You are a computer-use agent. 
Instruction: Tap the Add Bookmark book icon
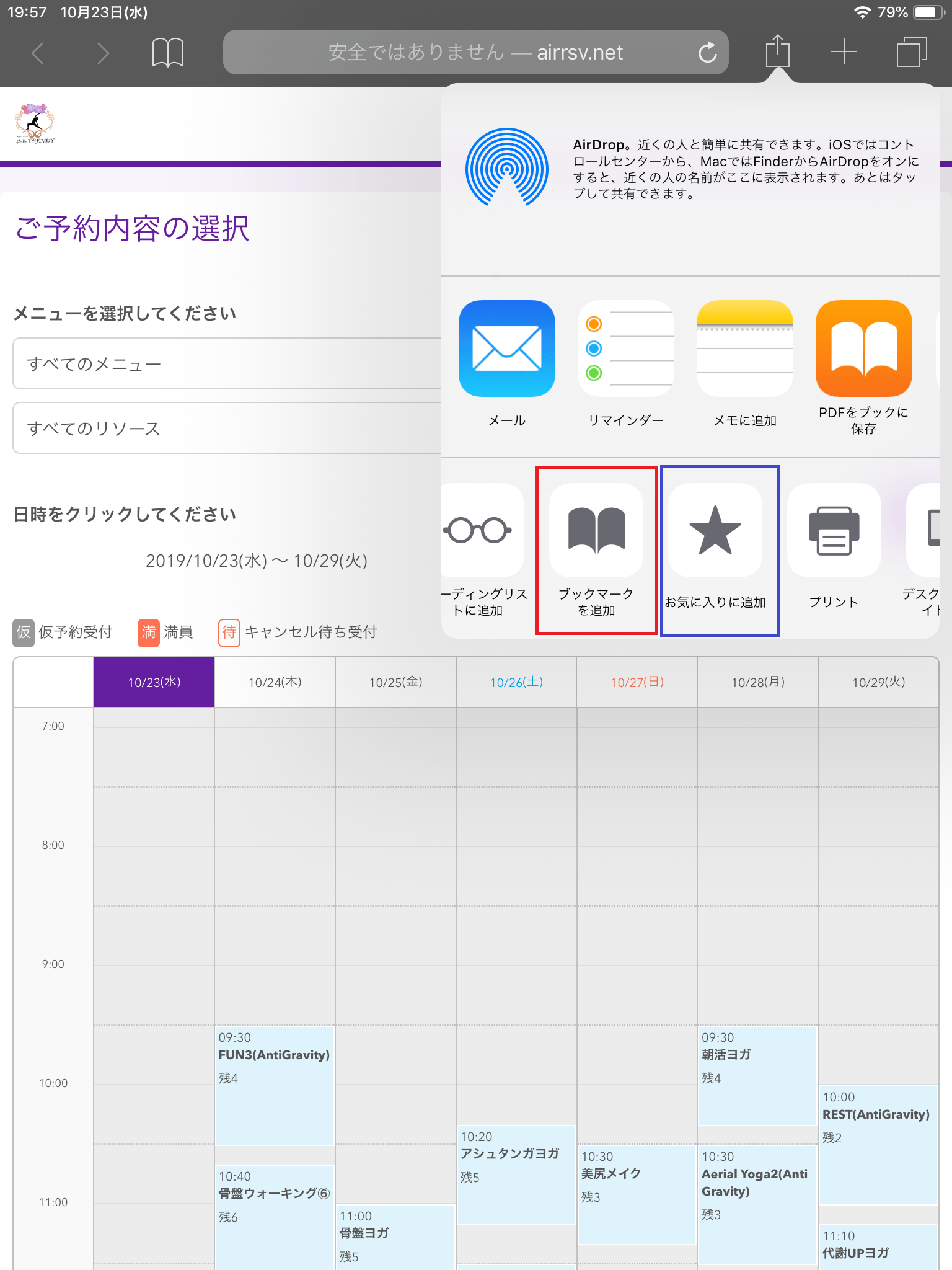(x=596, y=530)
